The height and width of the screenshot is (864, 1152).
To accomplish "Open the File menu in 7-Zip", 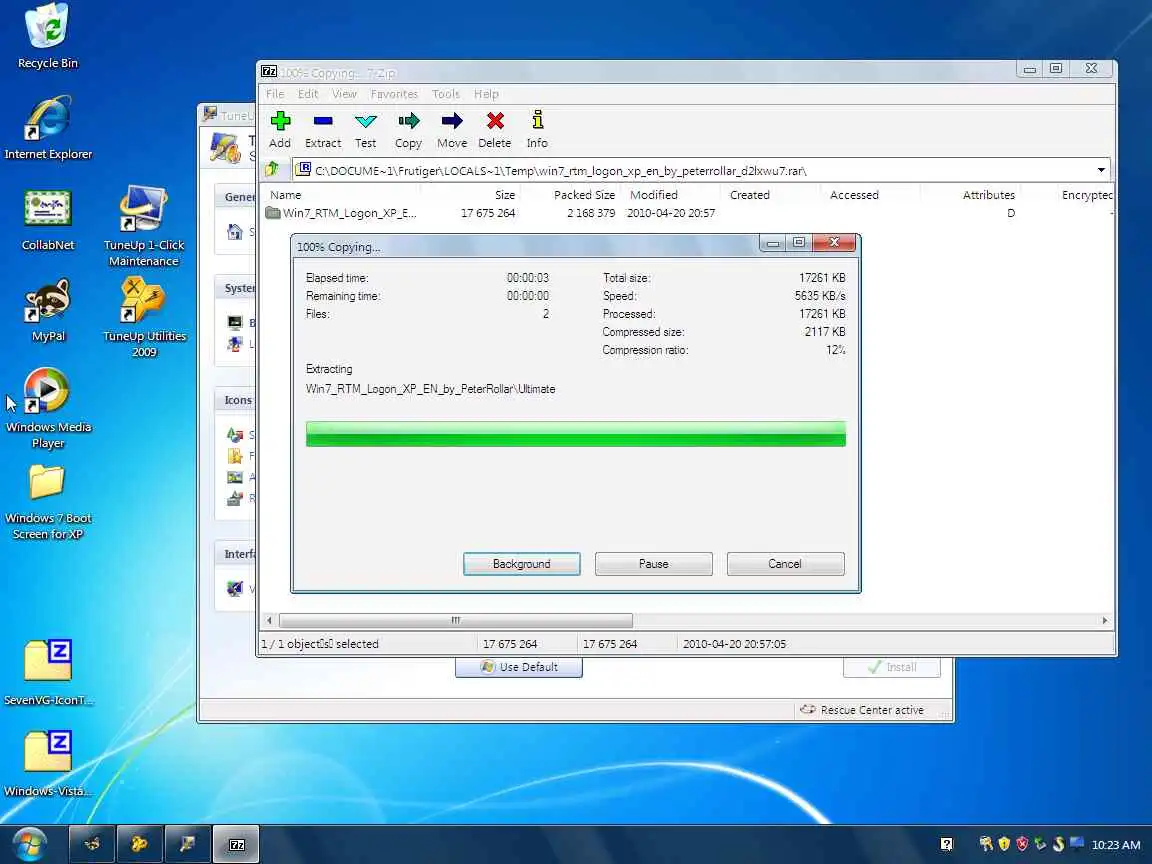I will click(275, 94).
